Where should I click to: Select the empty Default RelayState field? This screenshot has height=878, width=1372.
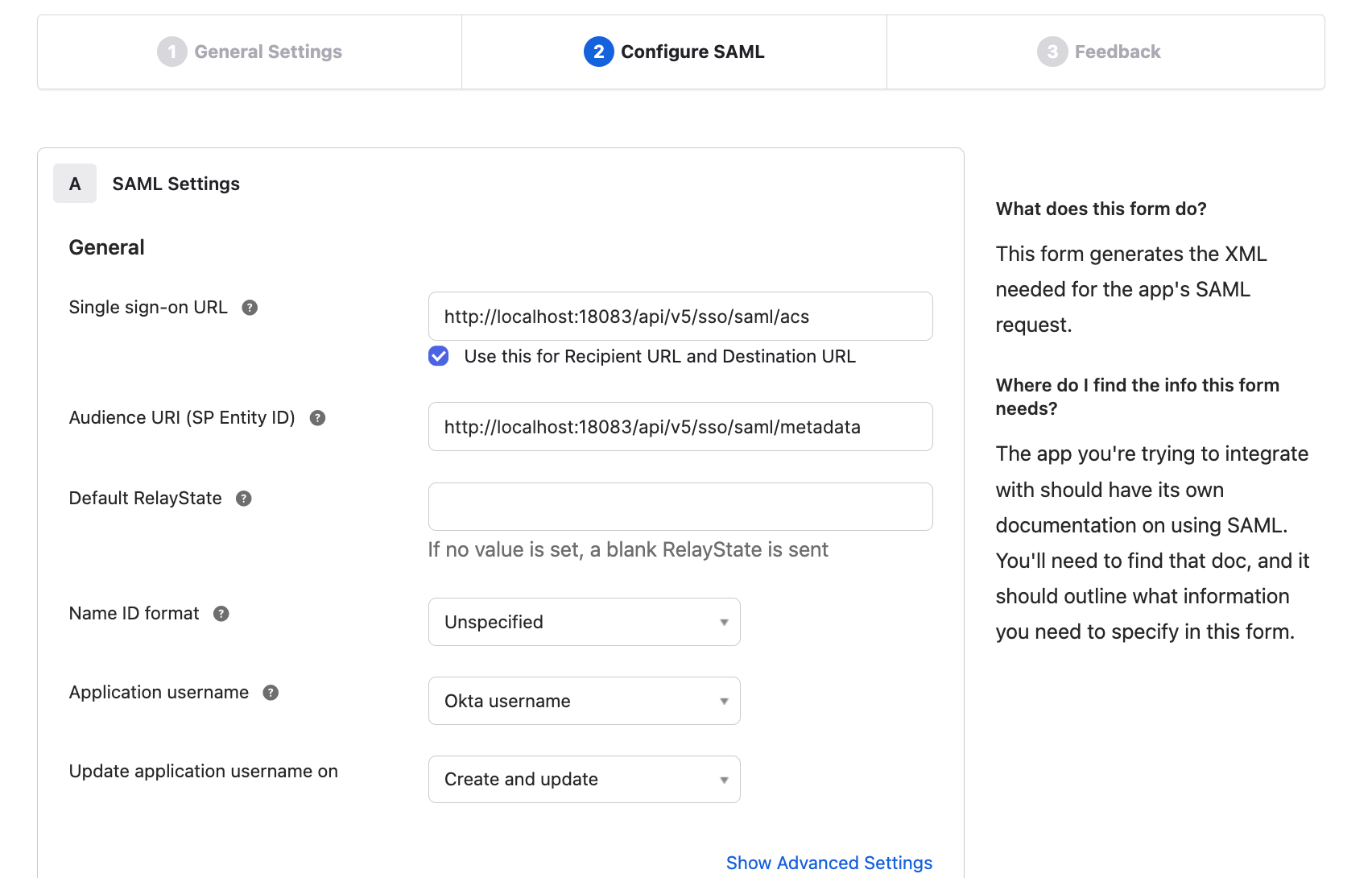(680, 506)
